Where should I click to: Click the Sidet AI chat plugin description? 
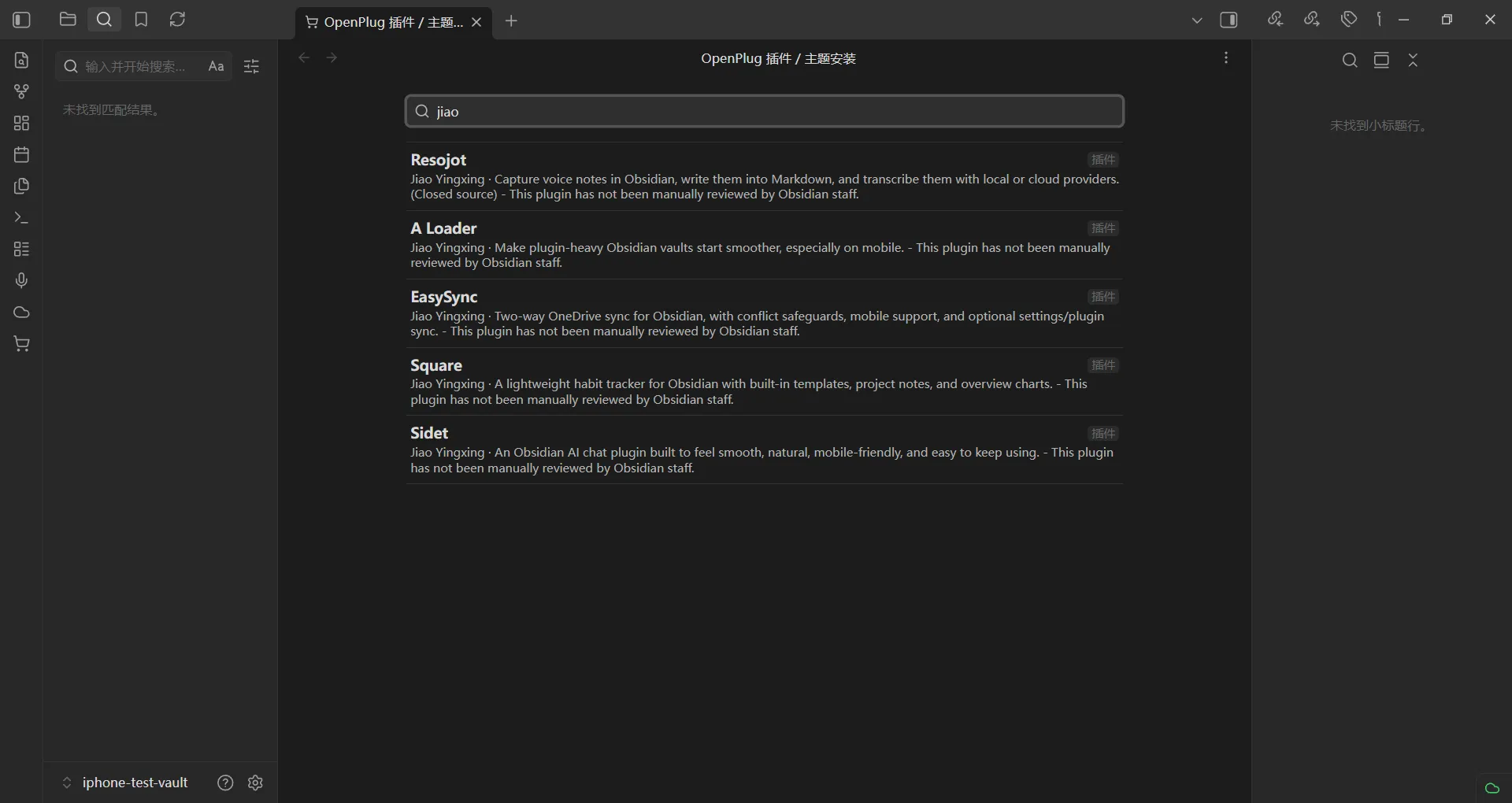click(x=762, y=461)
